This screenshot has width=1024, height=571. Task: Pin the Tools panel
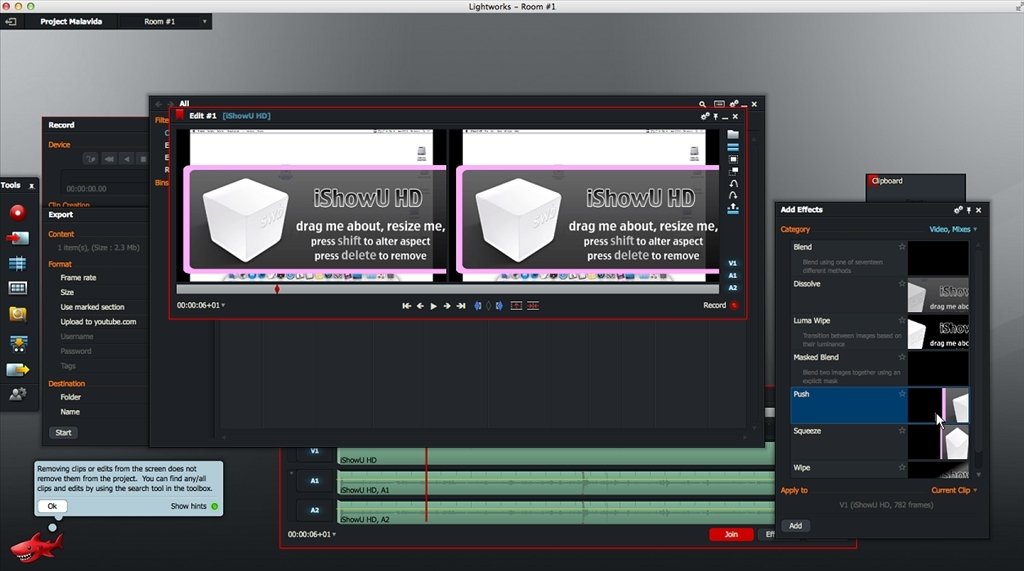tap(31, 186)
